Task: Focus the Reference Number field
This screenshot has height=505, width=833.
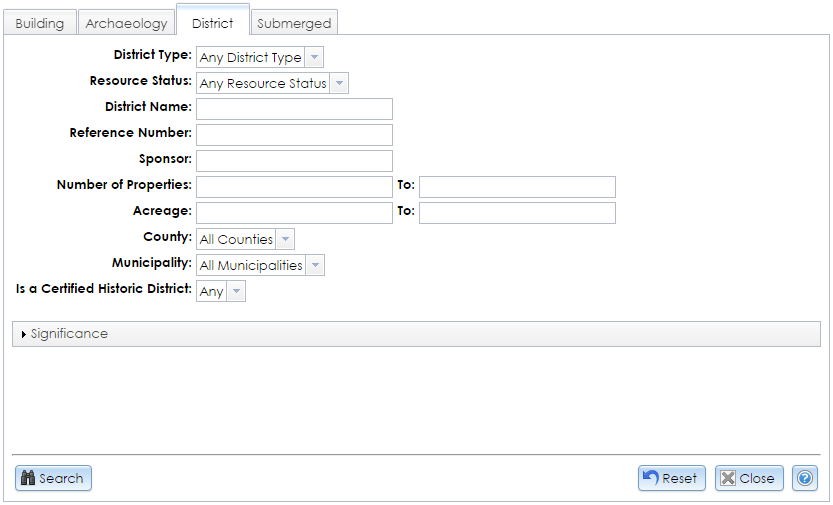Action: click(x=294, y=135)
